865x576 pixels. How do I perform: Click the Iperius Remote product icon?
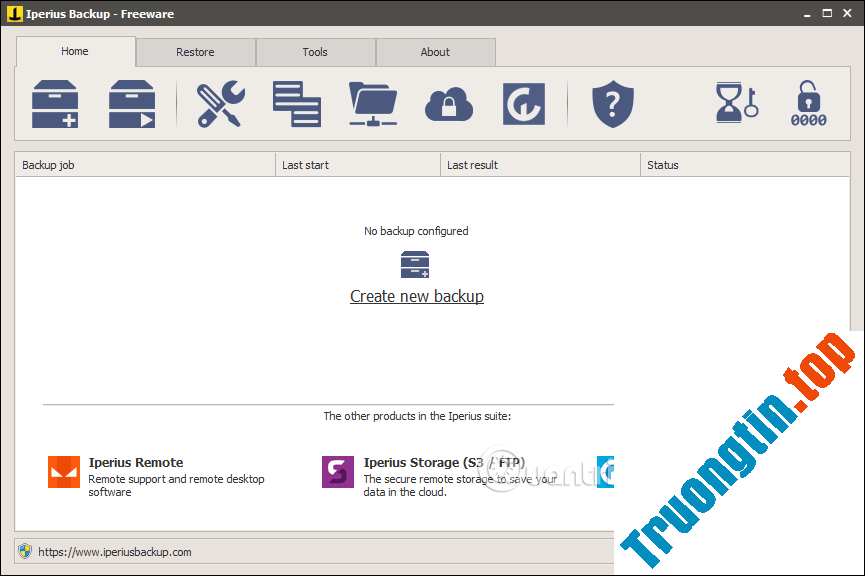pos(63,471)
